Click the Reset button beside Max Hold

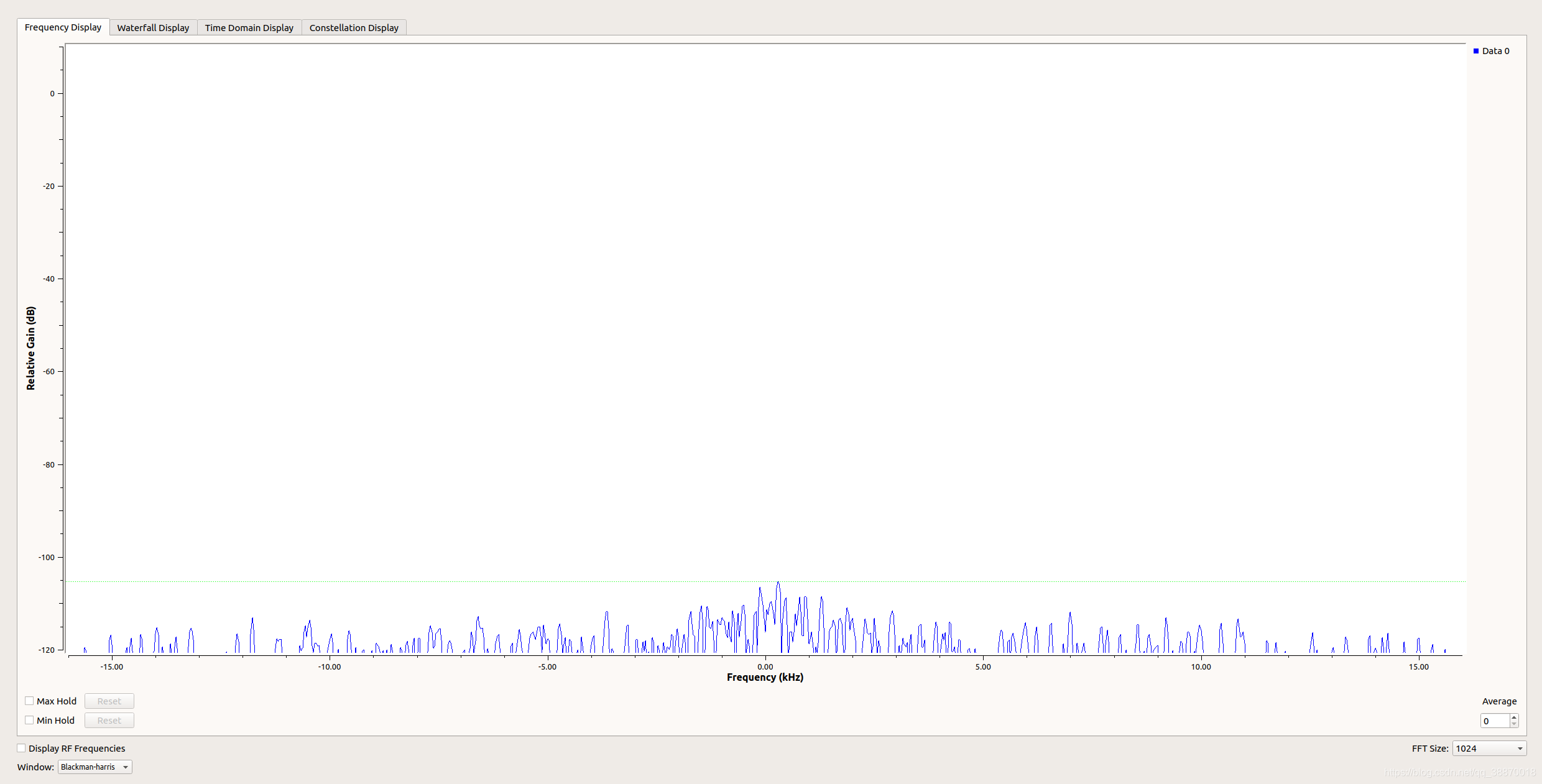[x=109, y=701]
